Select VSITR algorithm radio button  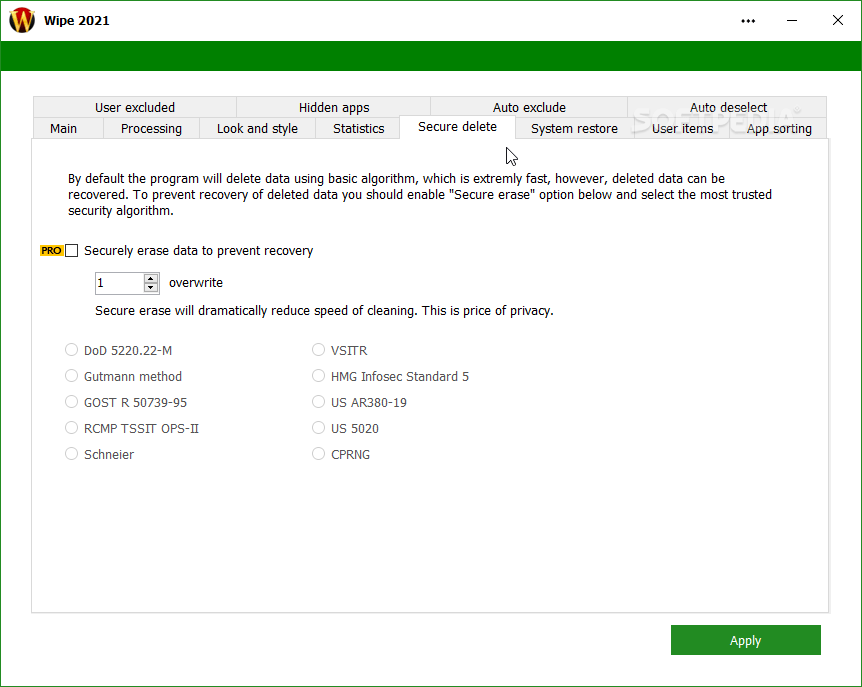(339, 350)
